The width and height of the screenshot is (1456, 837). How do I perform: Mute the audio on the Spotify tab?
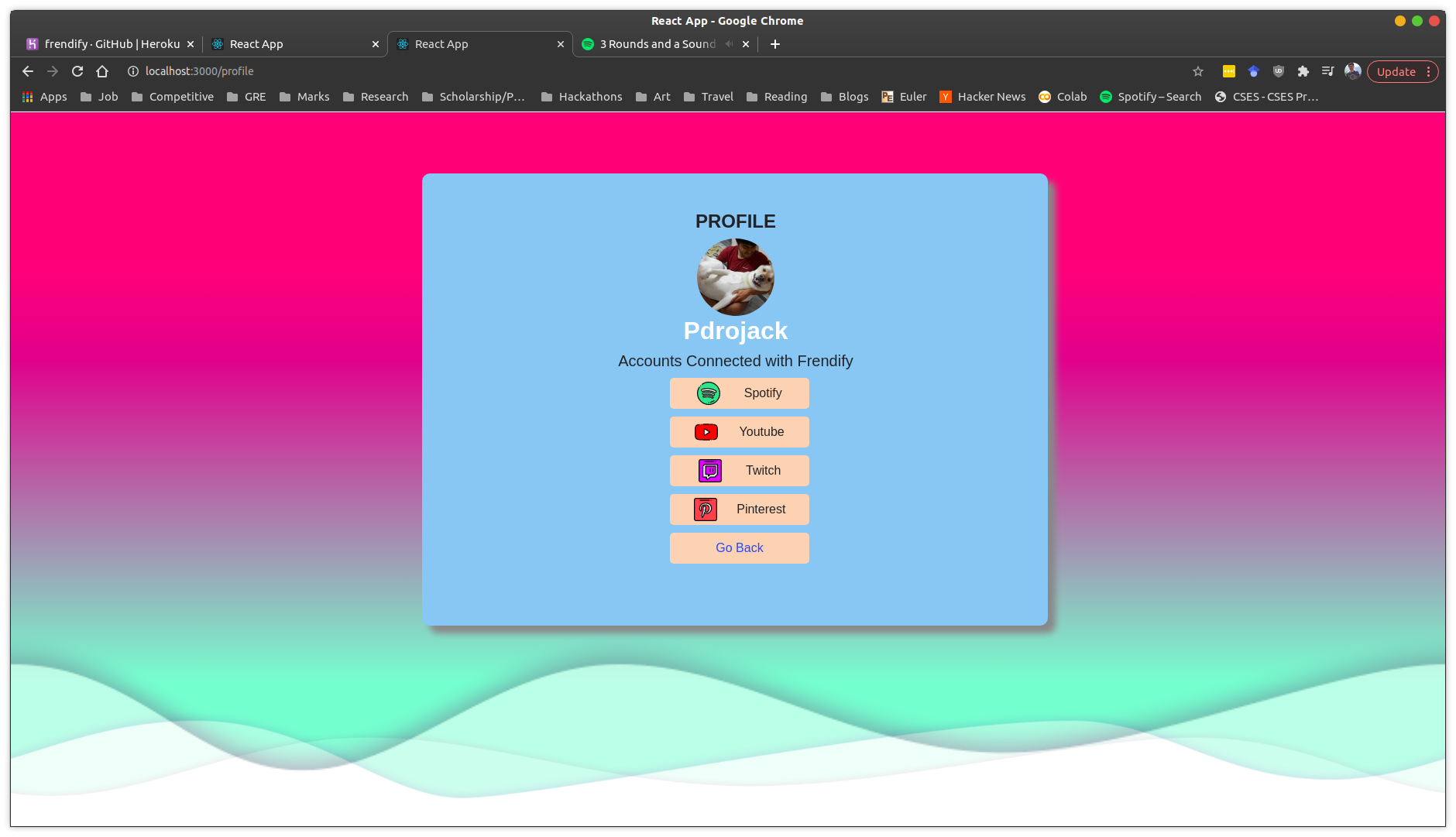click(729, 44)
